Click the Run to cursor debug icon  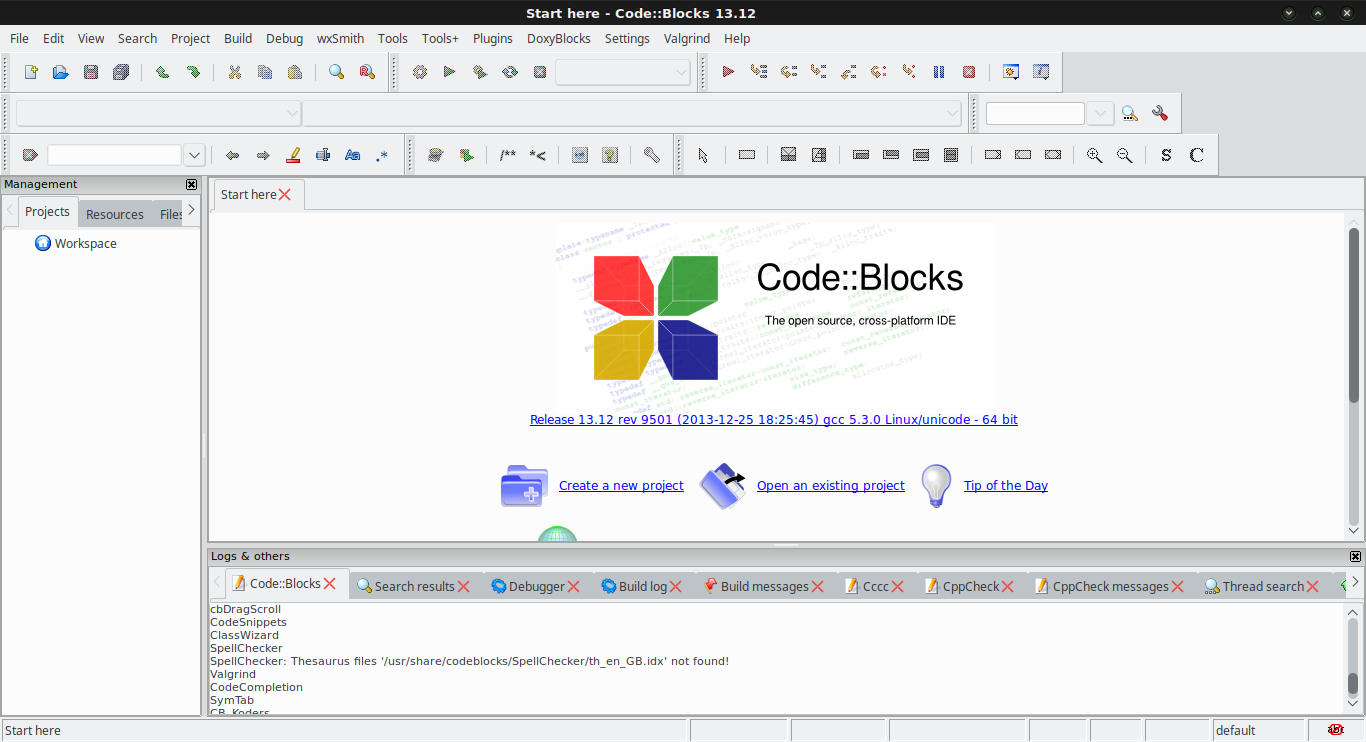click(758, 72)
